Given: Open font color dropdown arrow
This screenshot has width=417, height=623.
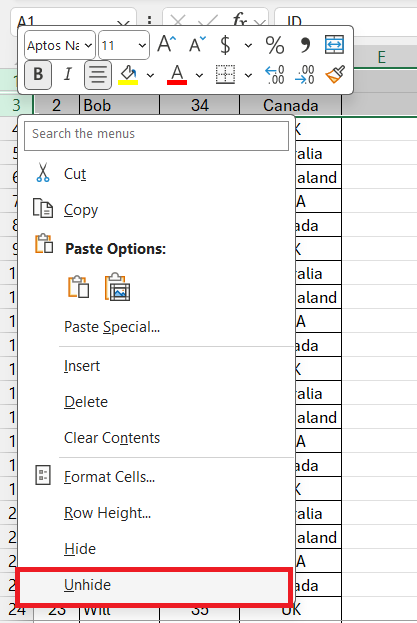Looking at the screenshot, I should (x=199, y=75).
